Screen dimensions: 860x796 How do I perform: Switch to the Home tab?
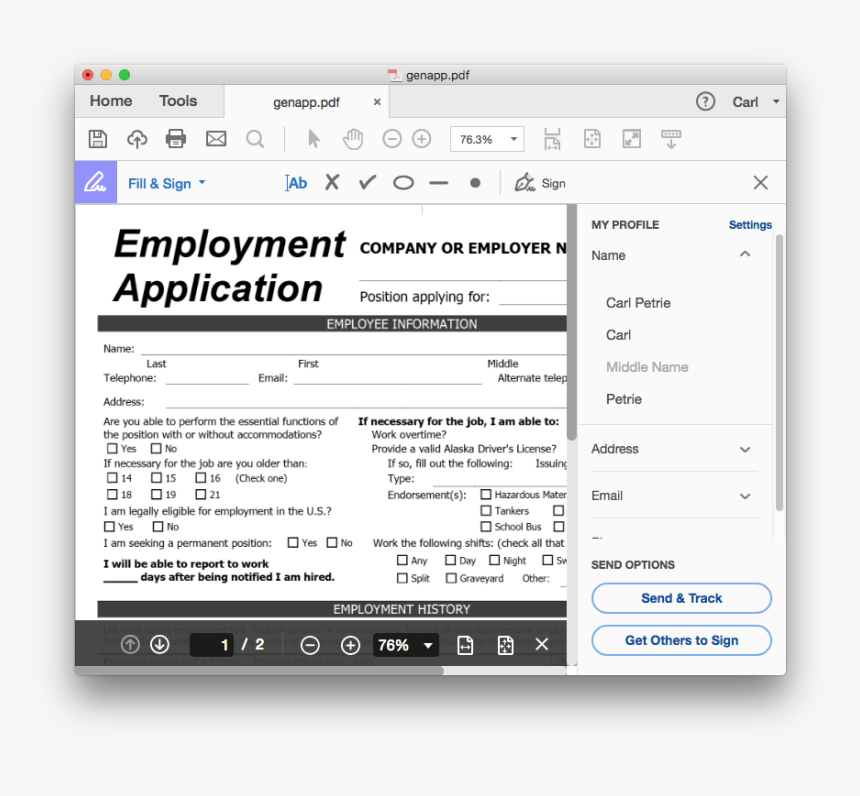coord(110,100)
